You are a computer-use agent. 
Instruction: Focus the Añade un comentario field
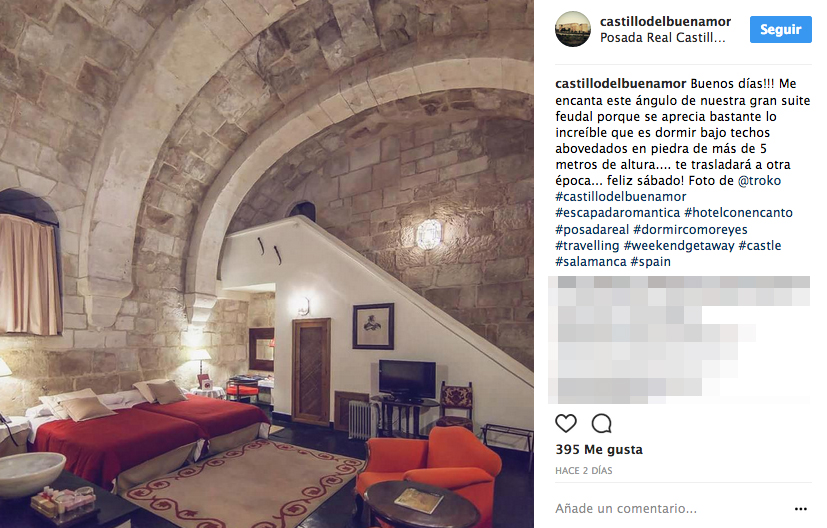(670, 509)
